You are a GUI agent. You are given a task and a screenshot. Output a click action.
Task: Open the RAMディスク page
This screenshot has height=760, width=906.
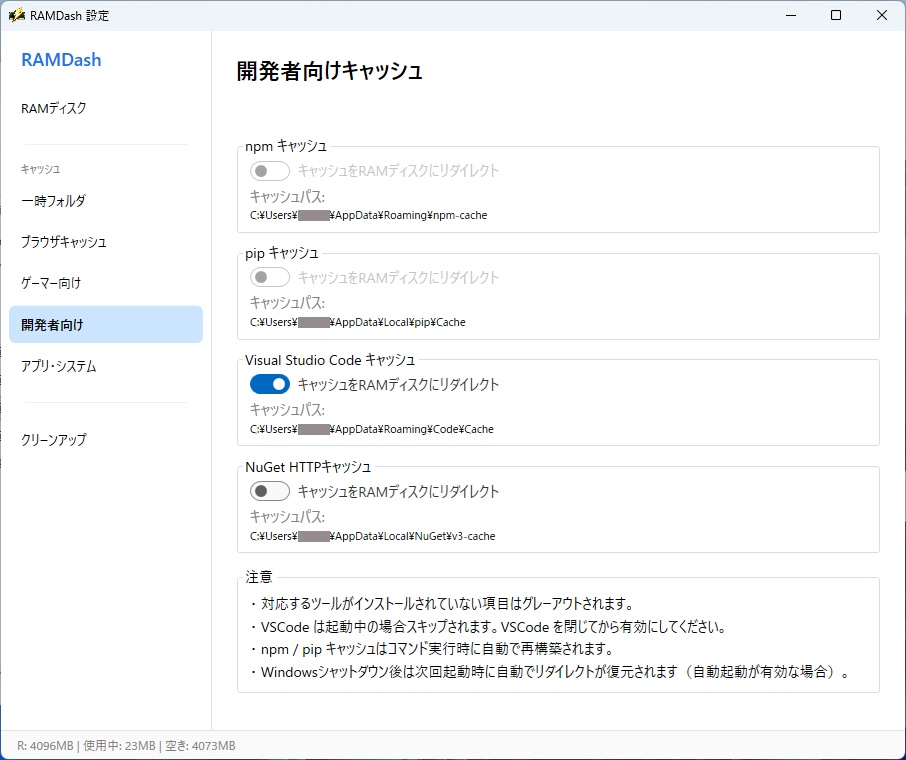pos(54,108)
